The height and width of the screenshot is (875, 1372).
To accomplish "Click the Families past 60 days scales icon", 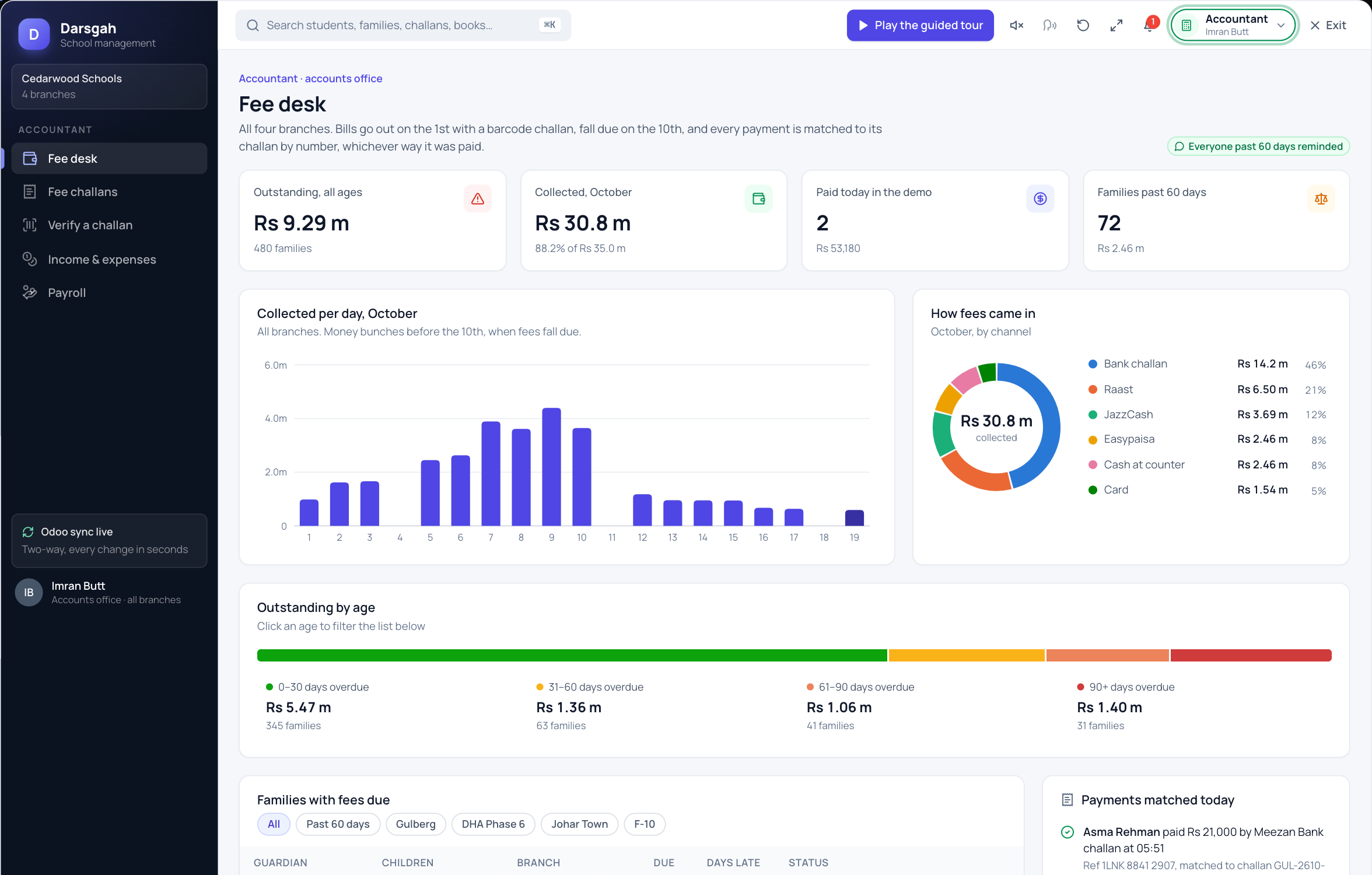I will click(x=1321, y=199).
